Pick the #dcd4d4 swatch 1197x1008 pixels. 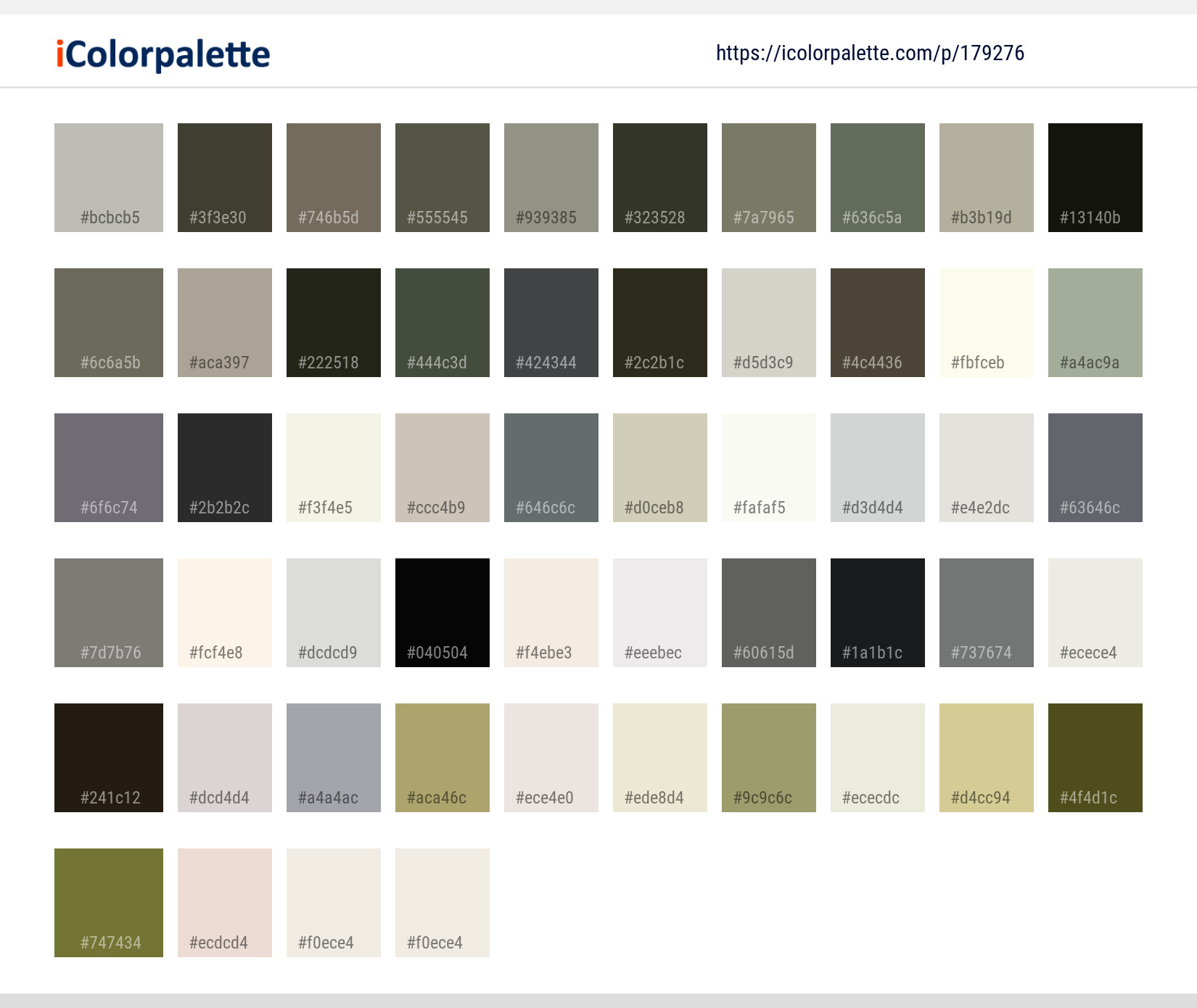pos(225,758)
